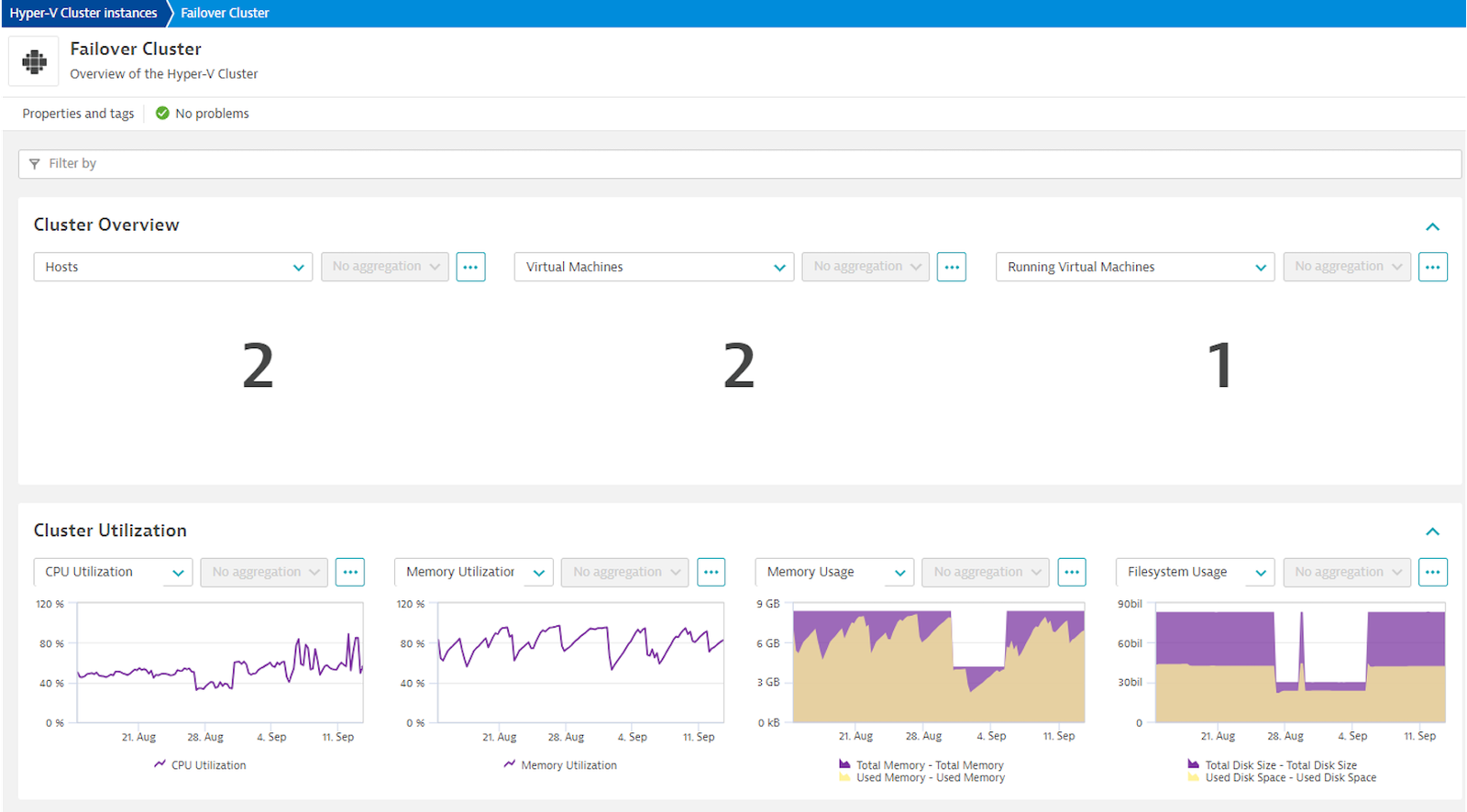Open more options for Memory Usage chart
This screenshot has height=812, width=1467.
1072,572
